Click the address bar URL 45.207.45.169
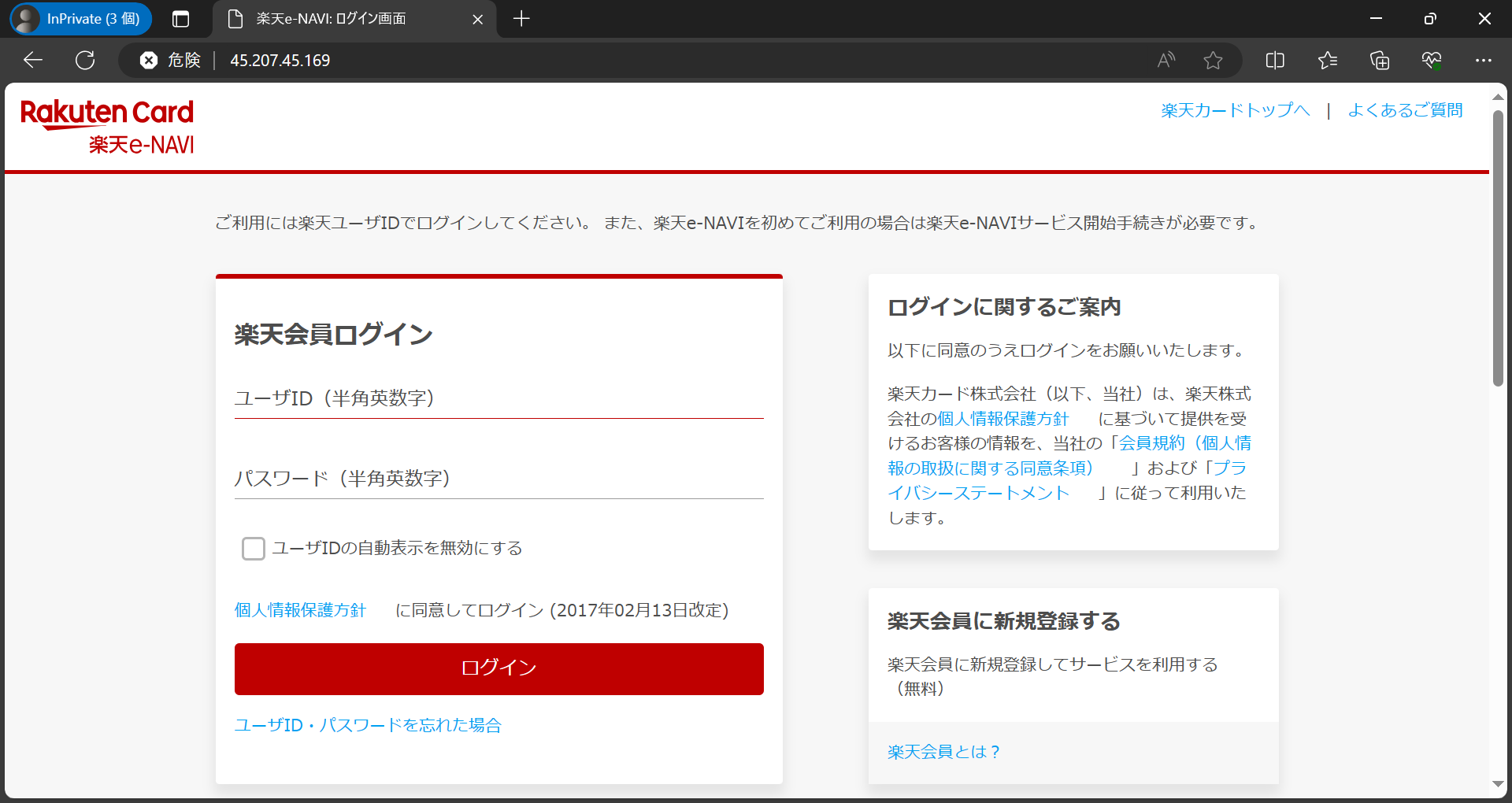This screenshot has width=1512, height=803. coord(280,61)
